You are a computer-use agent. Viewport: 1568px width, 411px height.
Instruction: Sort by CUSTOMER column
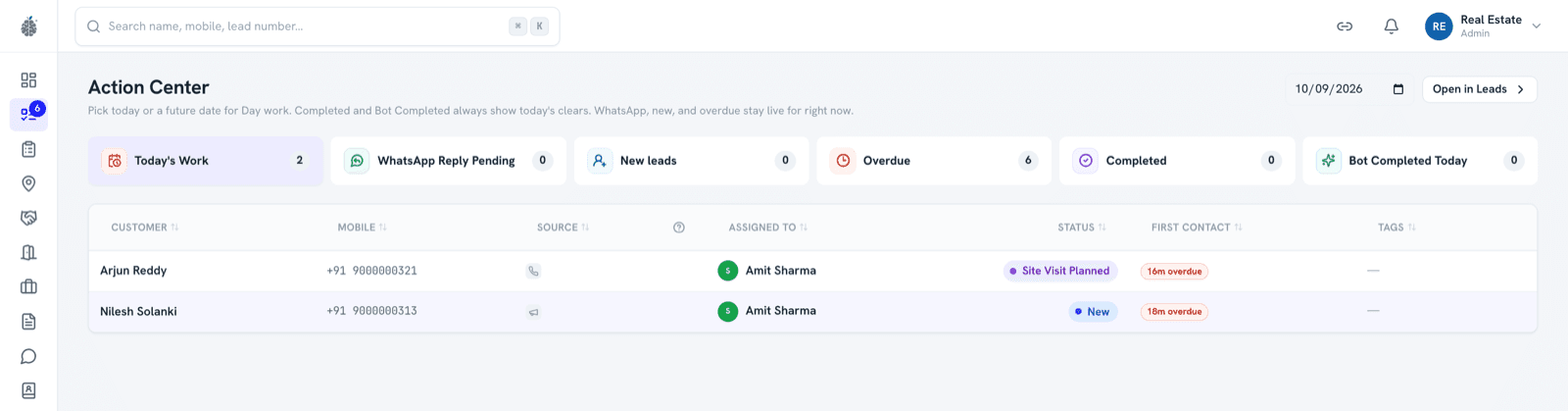144,228
